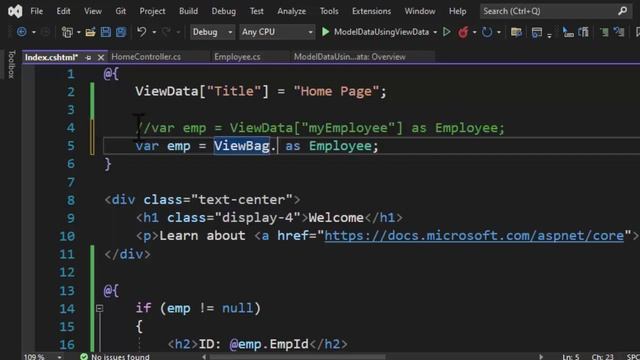Screen dimensions: 640x360
Task: Switch to the Employee.cs tab
Action: [x=237, y=57]
